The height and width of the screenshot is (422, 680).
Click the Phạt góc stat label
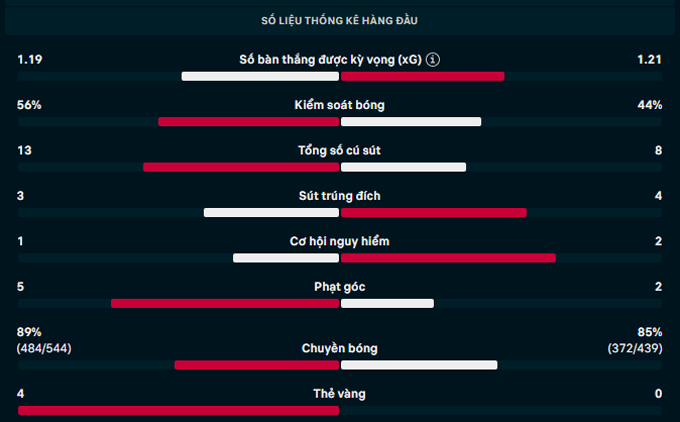(x=340, y=287)
